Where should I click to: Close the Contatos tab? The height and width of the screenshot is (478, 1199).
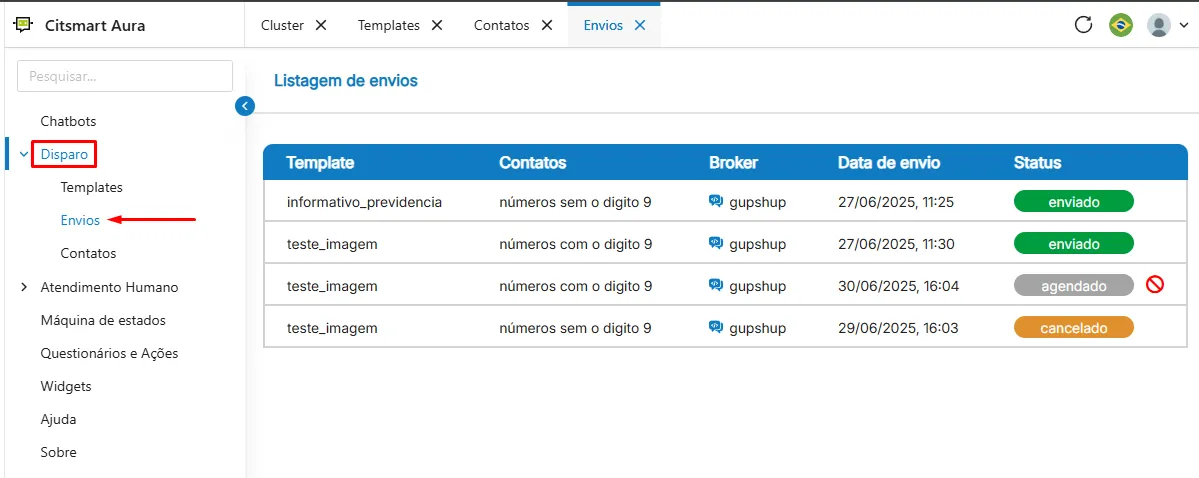click(547, 25)
